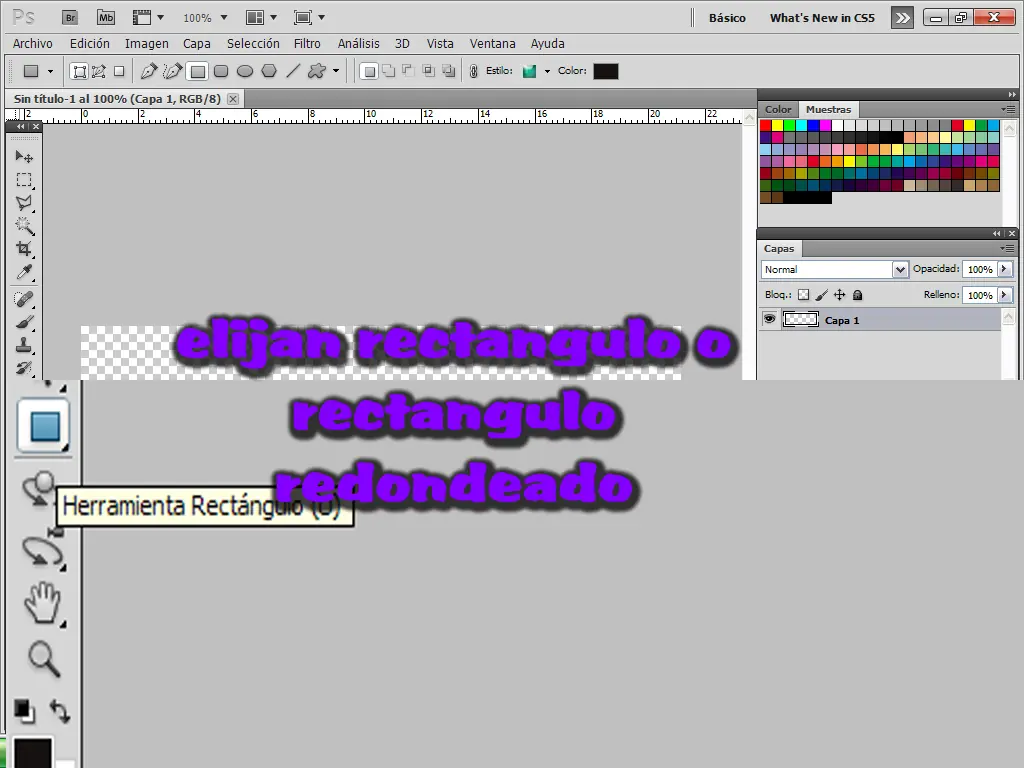Expand the Estilo style picker arrow

[x=547, y=71]
